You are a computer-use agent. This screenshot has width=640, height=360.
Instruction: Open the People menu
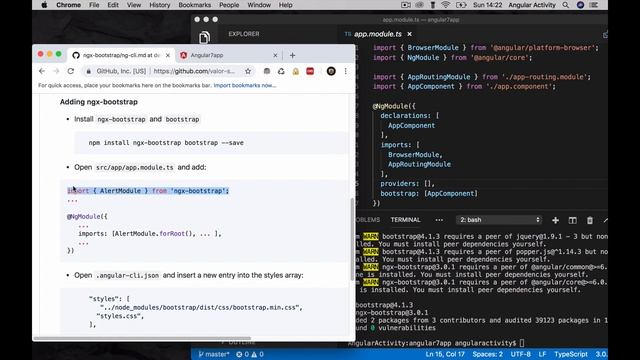coord(229,5)
